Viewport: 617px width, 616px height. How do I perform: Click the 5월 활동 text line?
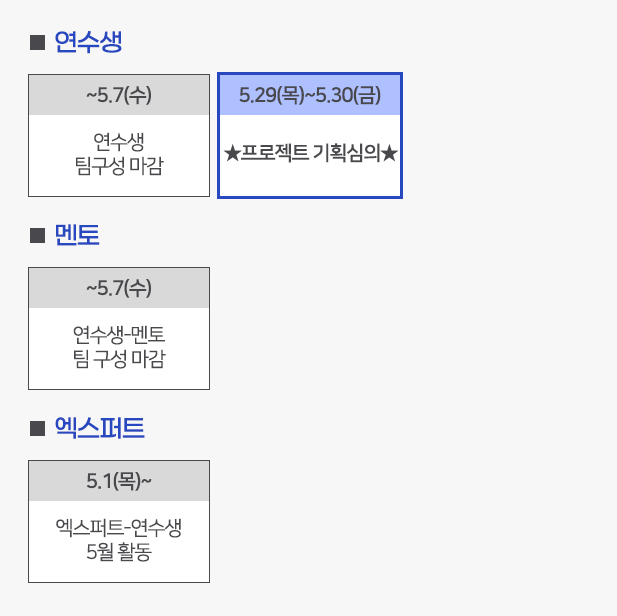pos(119,551)
